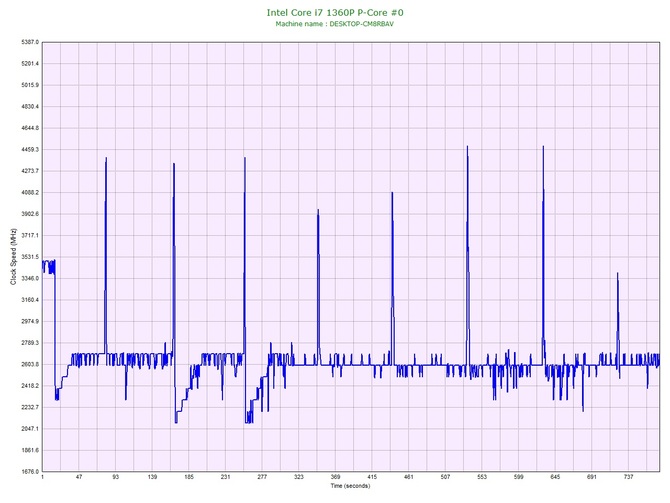Image resolution: width=670 pixels, height=503 pixels.
Task: Click the 553 time axis tick label
Action: pos(482,477)
